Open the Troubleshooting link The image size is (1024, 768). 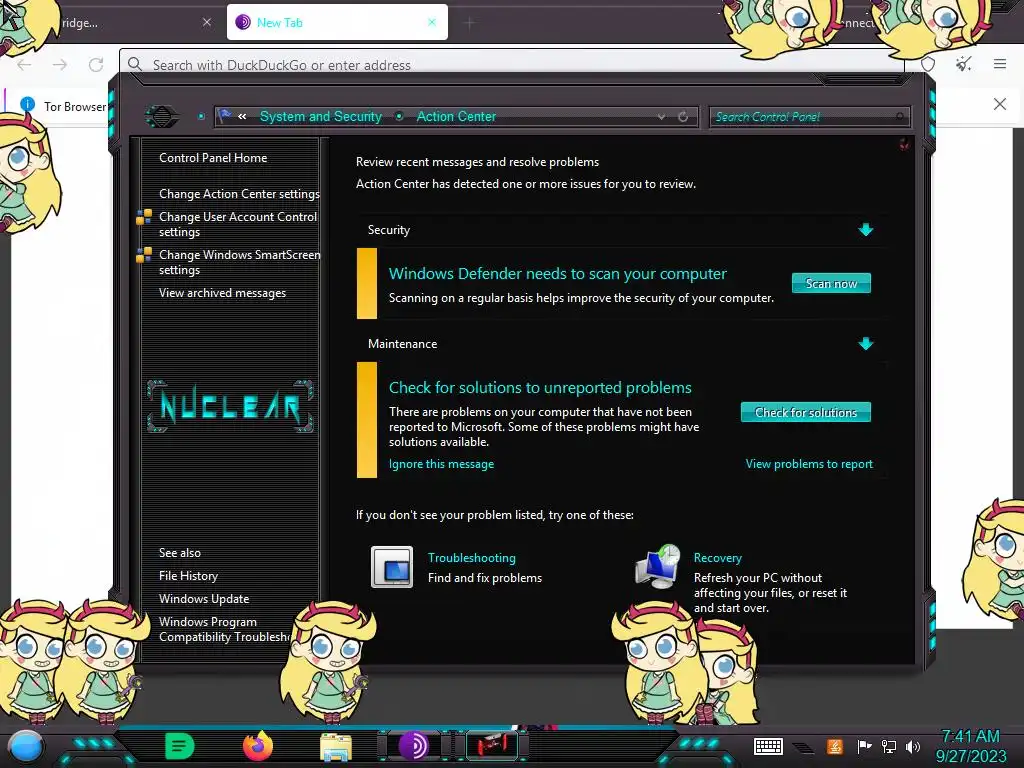pyautogui.click(x=472, y=558)
